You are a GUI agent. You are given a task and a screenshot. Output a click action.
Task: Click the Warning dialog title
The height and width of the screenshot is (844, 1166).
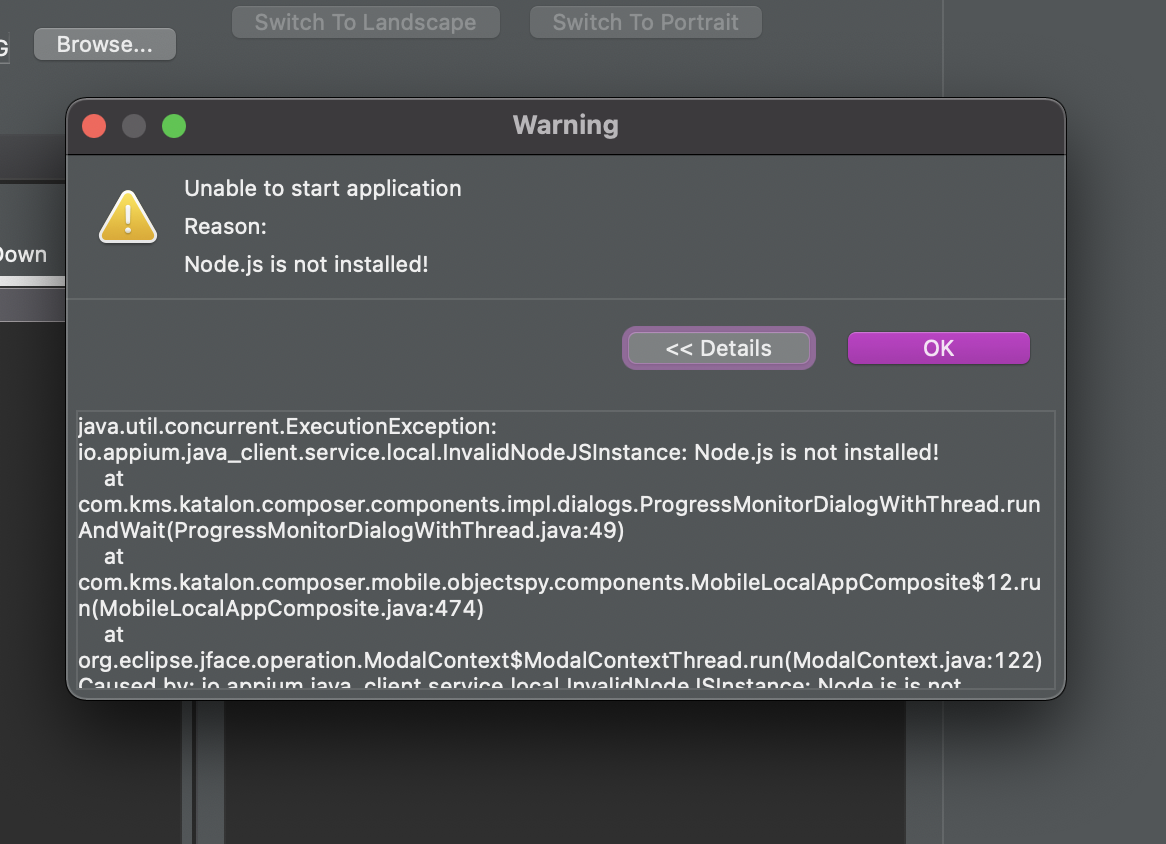pos(566,125)
